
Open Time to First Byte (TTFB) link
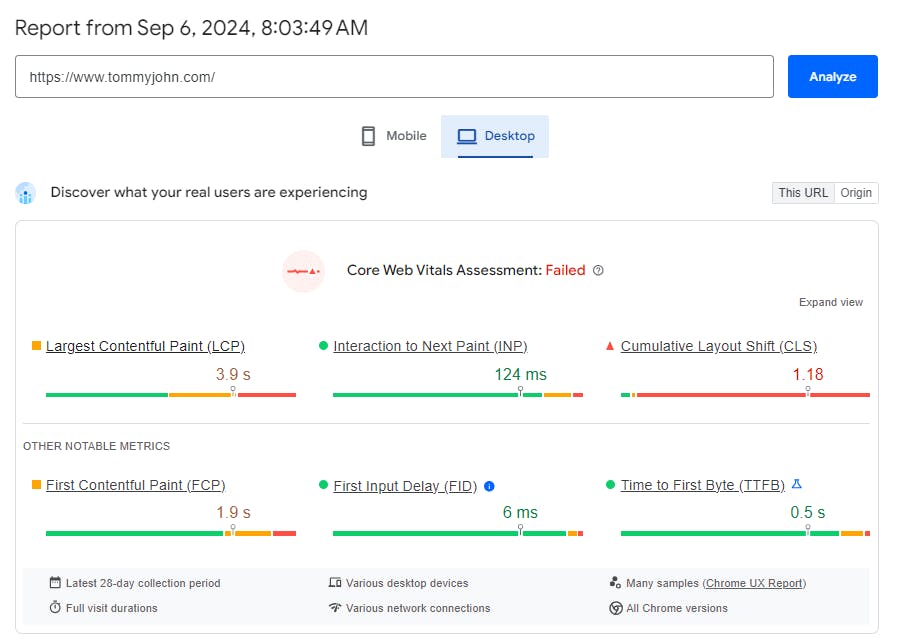[x=703, y=485]
